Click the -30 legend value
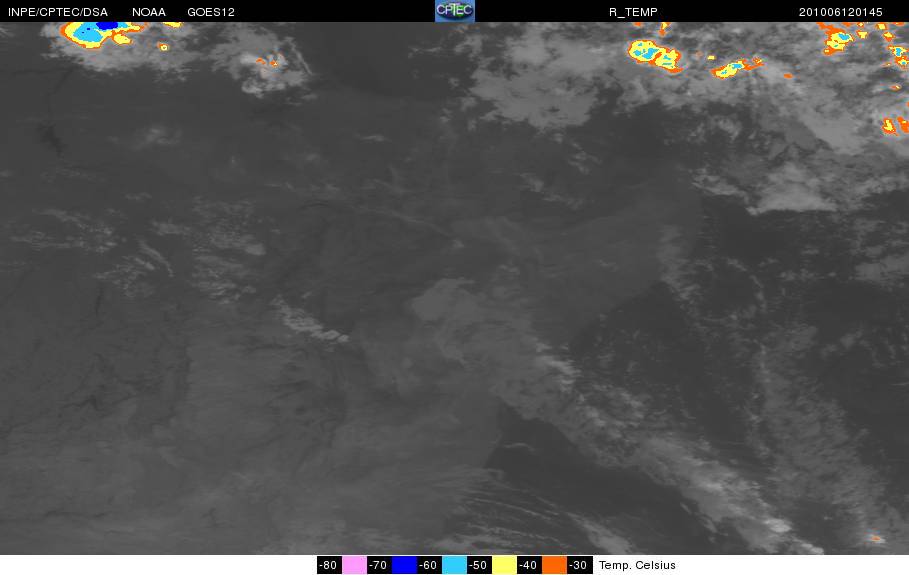 tap(579, 565)
